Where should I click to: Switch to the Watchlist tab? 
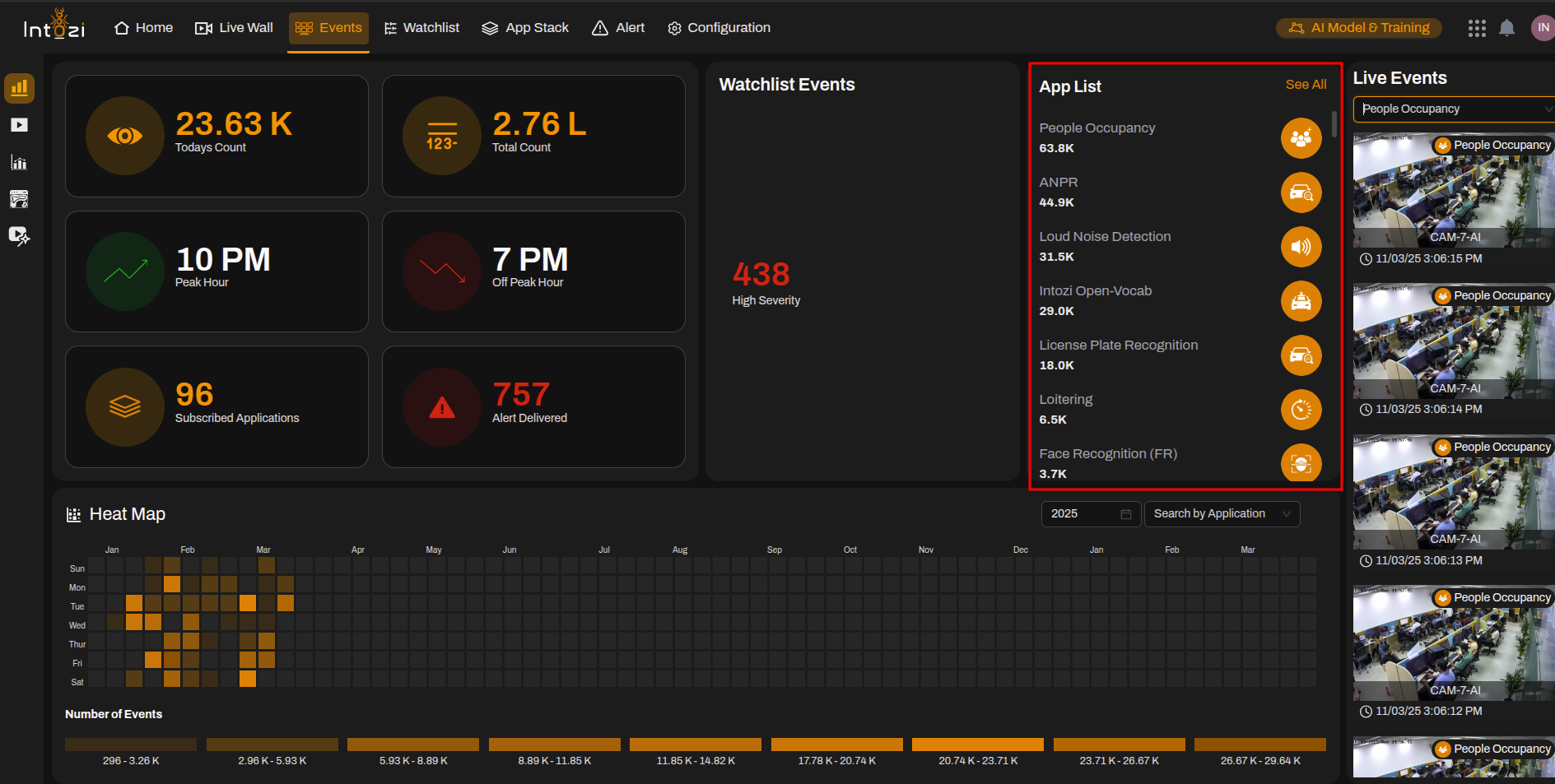(421, 28)
